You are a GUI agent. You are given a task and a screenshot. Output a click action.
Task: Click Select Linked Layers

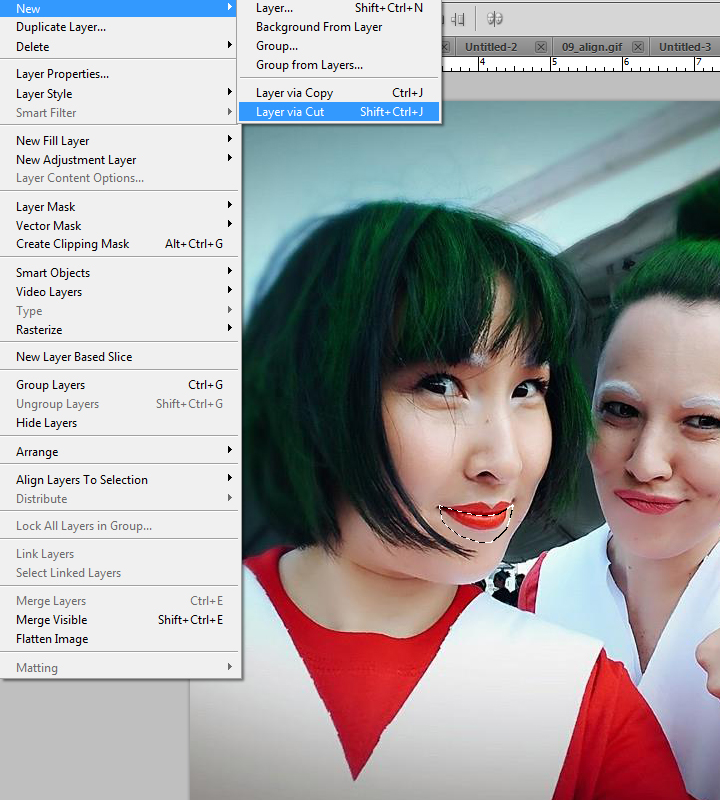coord(118,573)
